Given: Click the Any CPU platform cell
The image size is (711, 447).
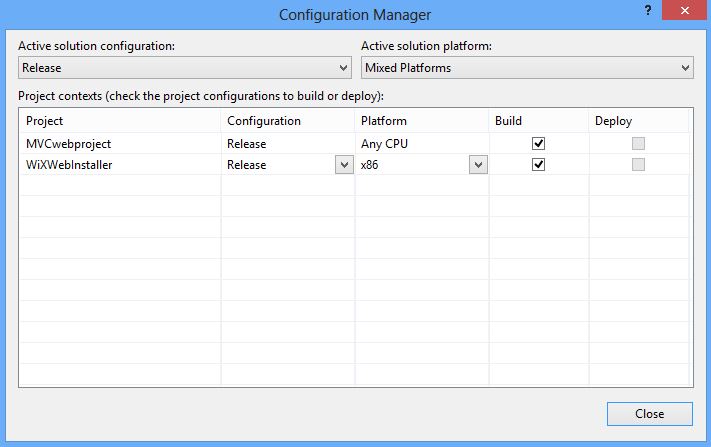Looking at the screenshot, I should tap(420, 144).
